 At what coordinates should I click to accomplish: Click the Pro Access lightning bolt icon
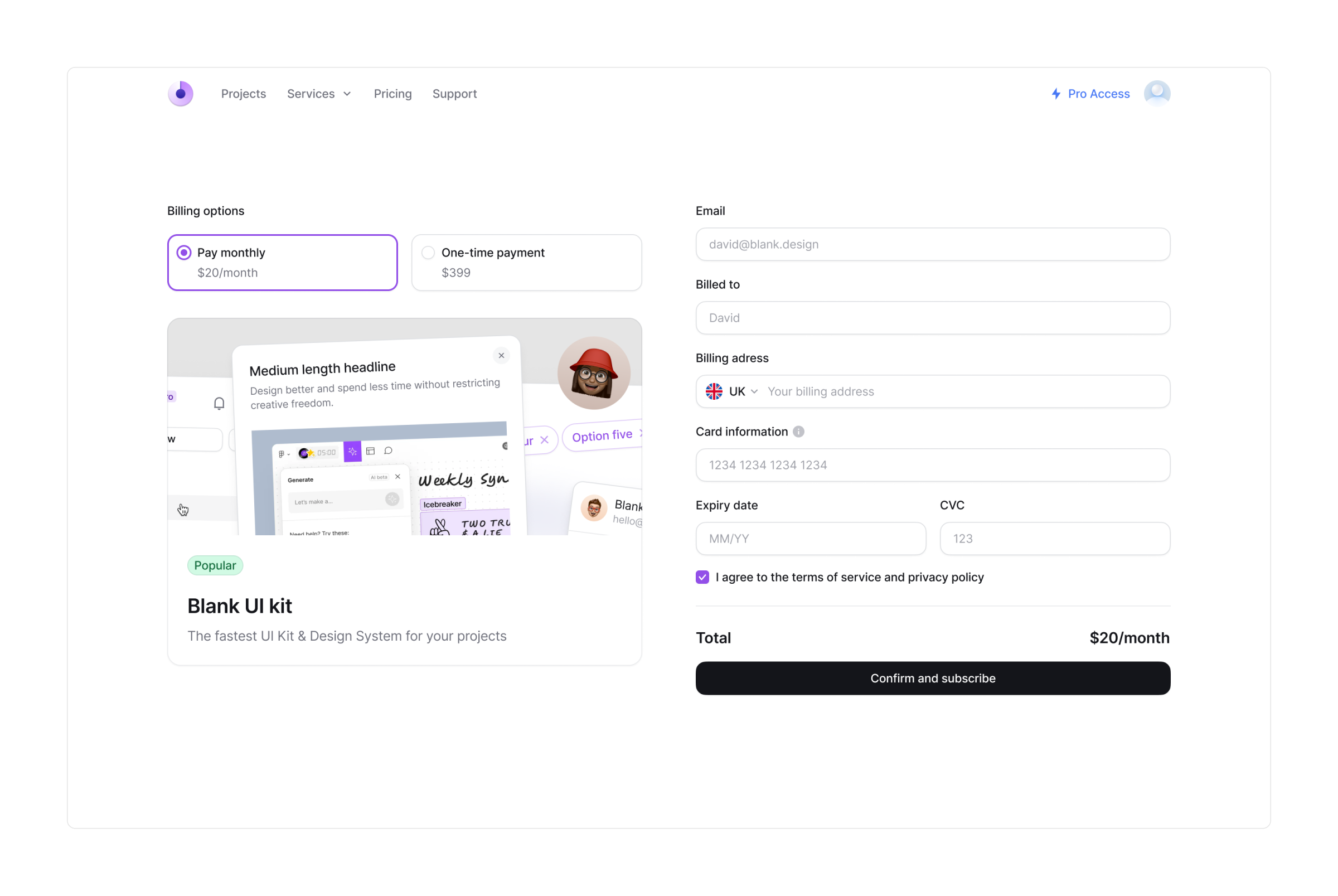pos(1056,94)
